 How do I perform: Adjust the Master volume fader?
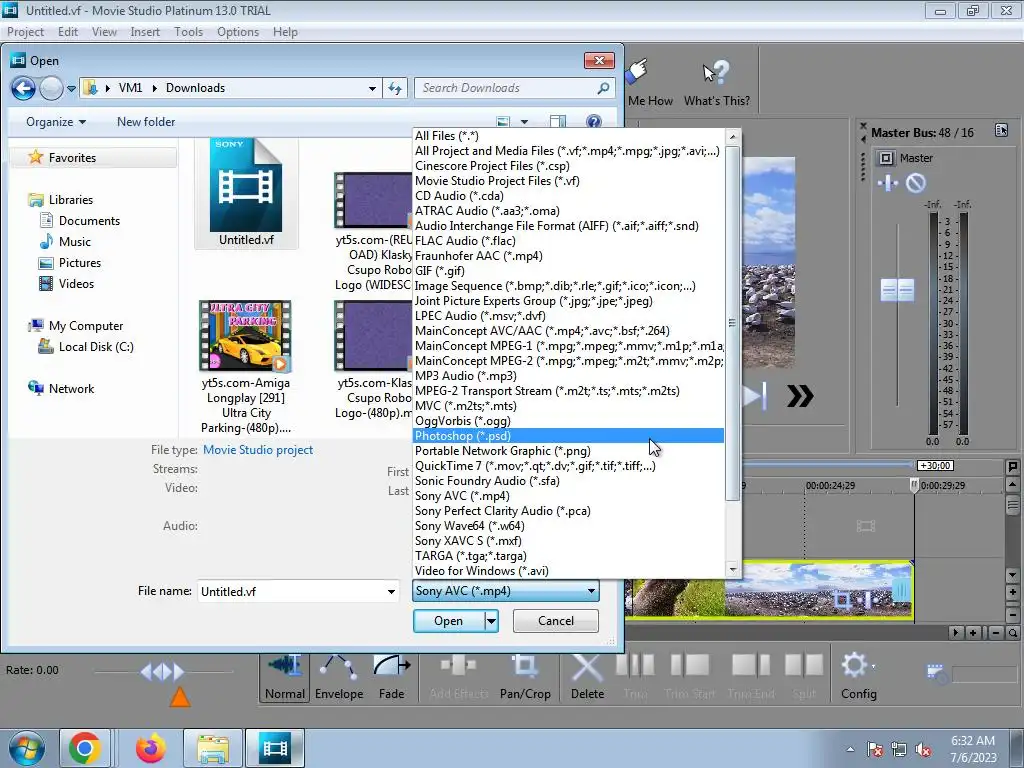pos(897,290)
